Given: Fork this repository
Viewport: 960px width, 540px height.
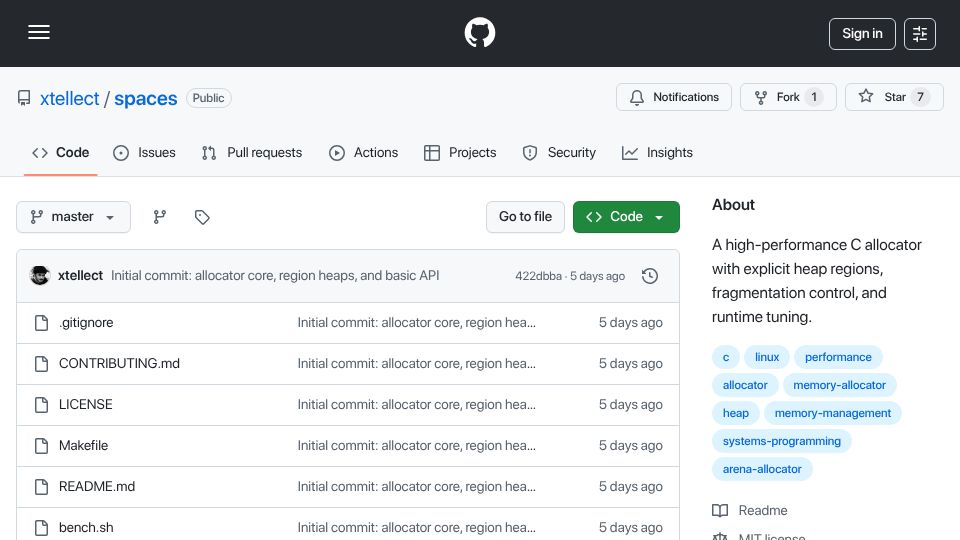Looking at the screenshot, I should pos(788,97).
